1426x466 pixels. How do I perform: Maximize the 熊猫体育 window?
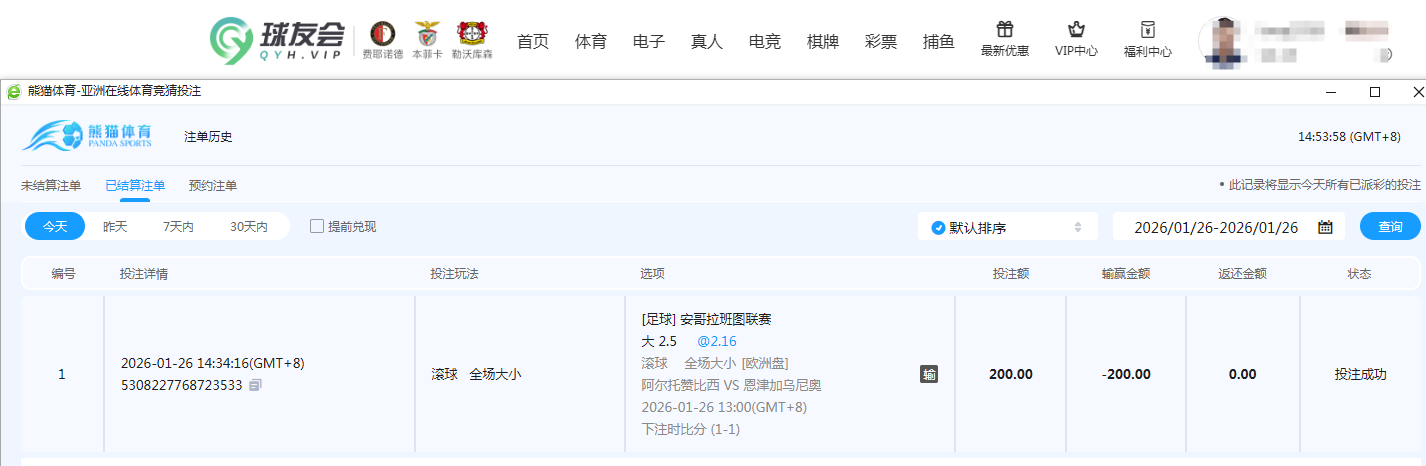[x=1375, y=92]
